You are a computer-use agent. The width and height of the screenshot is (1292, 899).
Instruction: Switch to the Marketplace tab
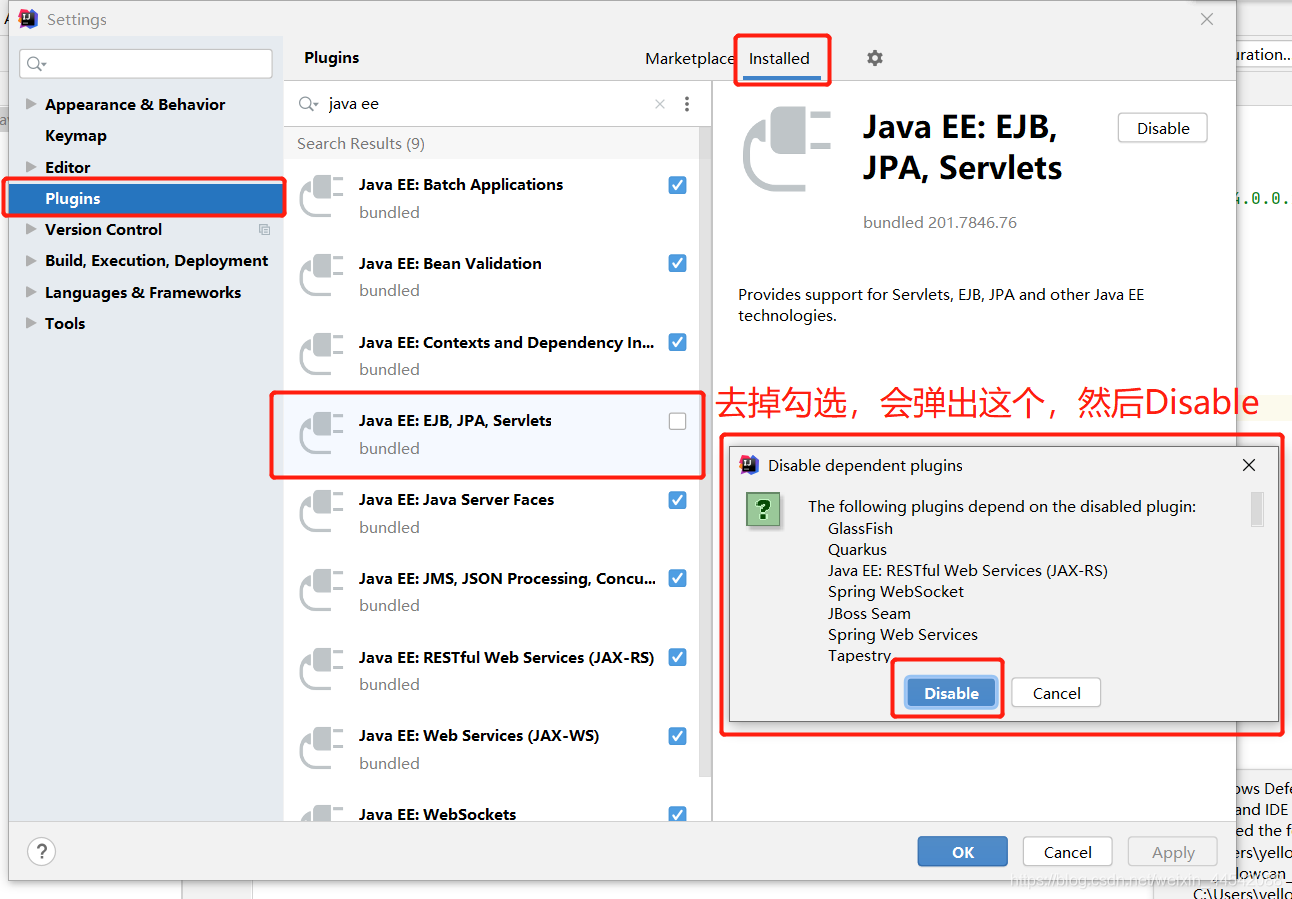(689, 58)
